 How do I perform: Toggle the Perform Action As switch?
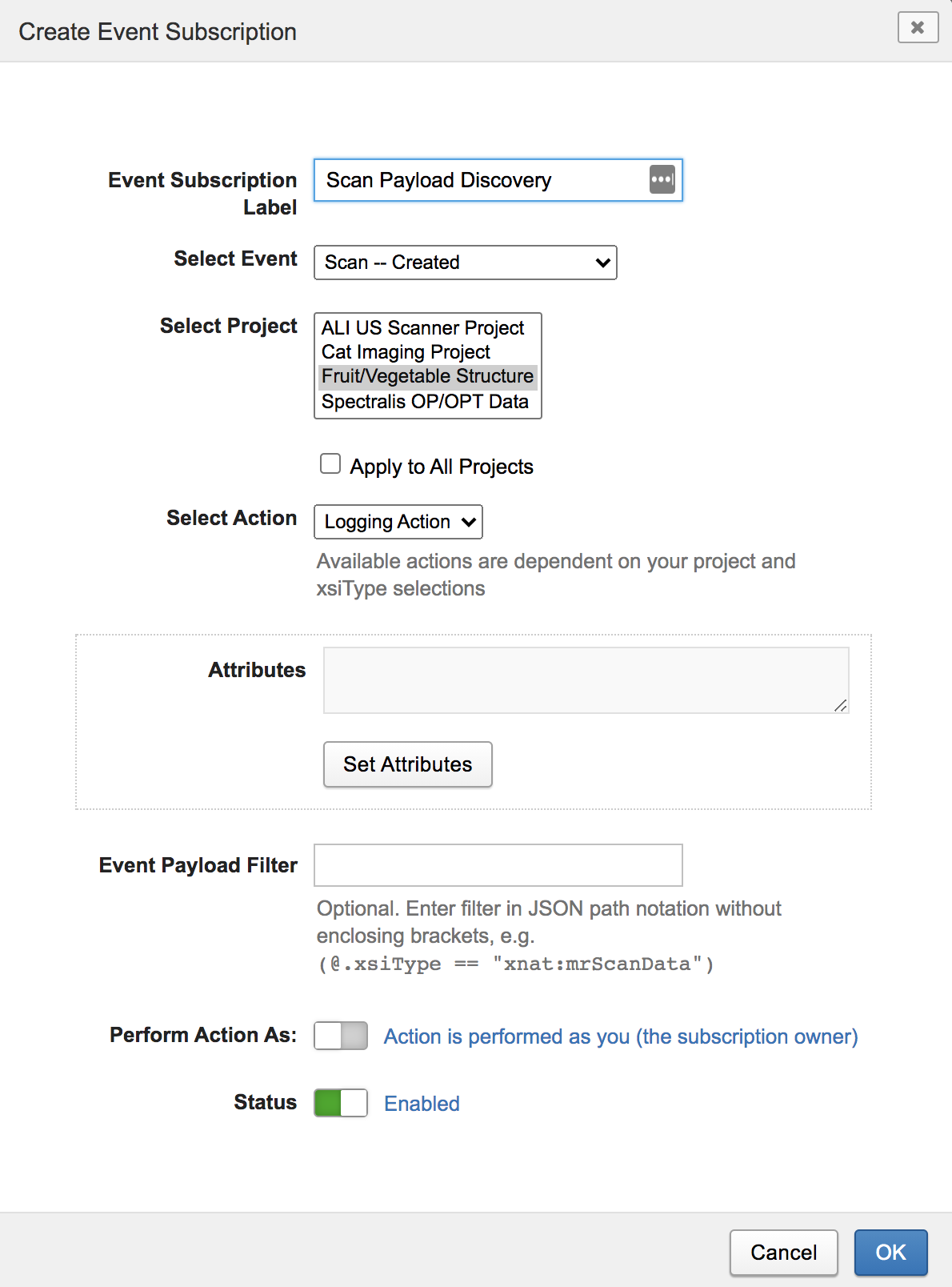click(x=341, y=1036)
